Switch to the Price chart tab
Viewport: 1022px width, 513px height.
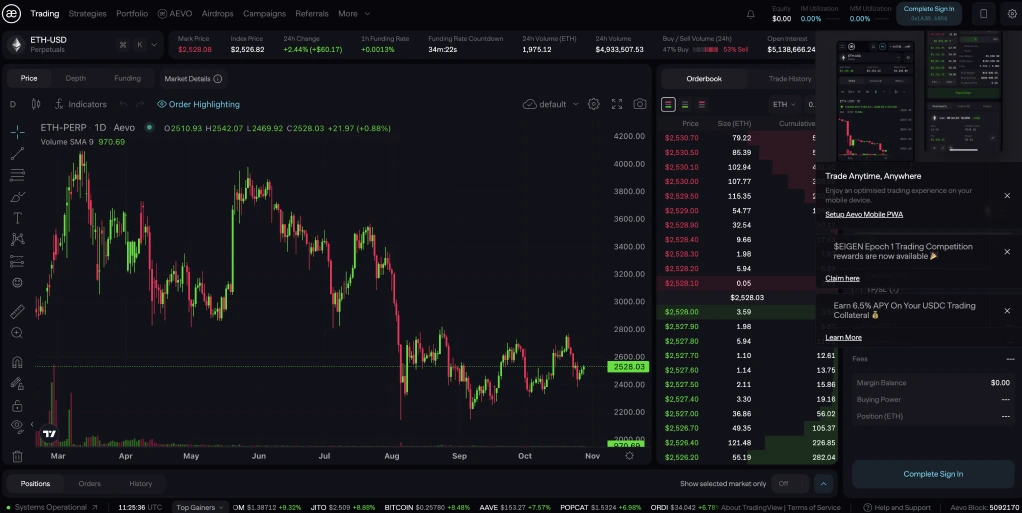tap(29, 78)
